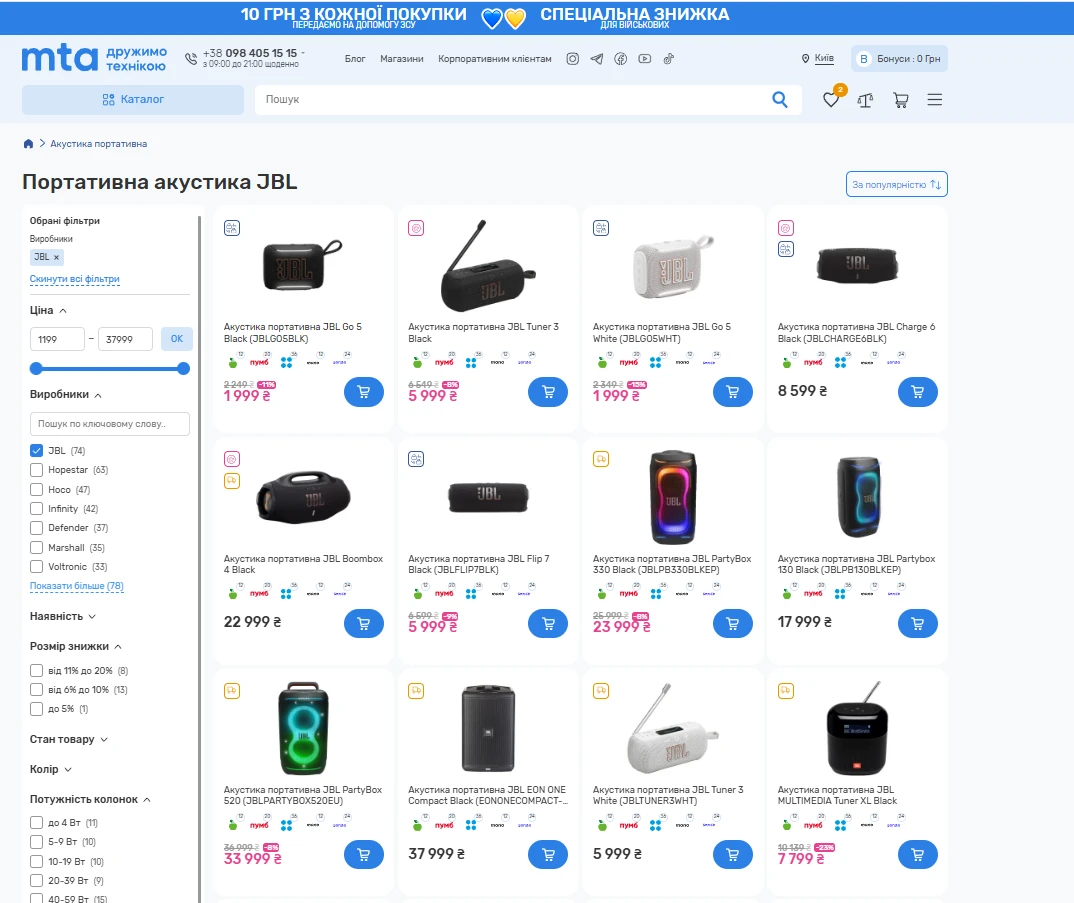Open the Каталог menu button

pyautogui.click(x=133, y=99)
